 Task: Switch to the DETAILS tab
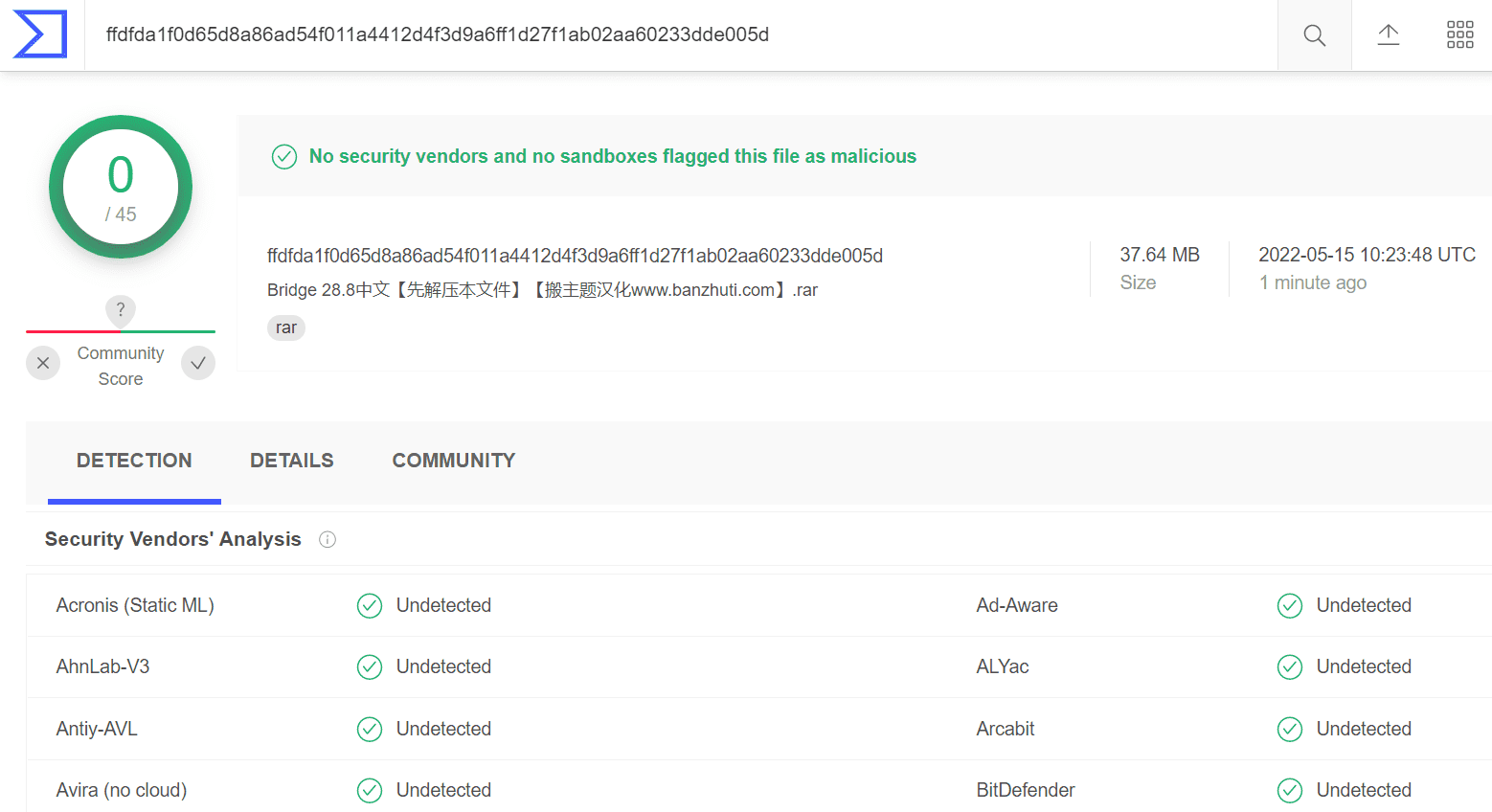[292, 461]
